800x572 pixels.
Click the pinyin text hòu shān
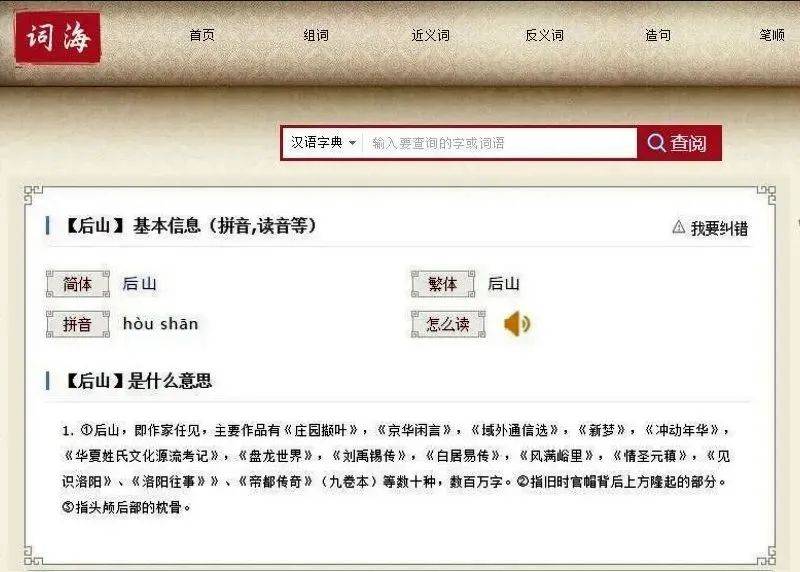[161, 324]
